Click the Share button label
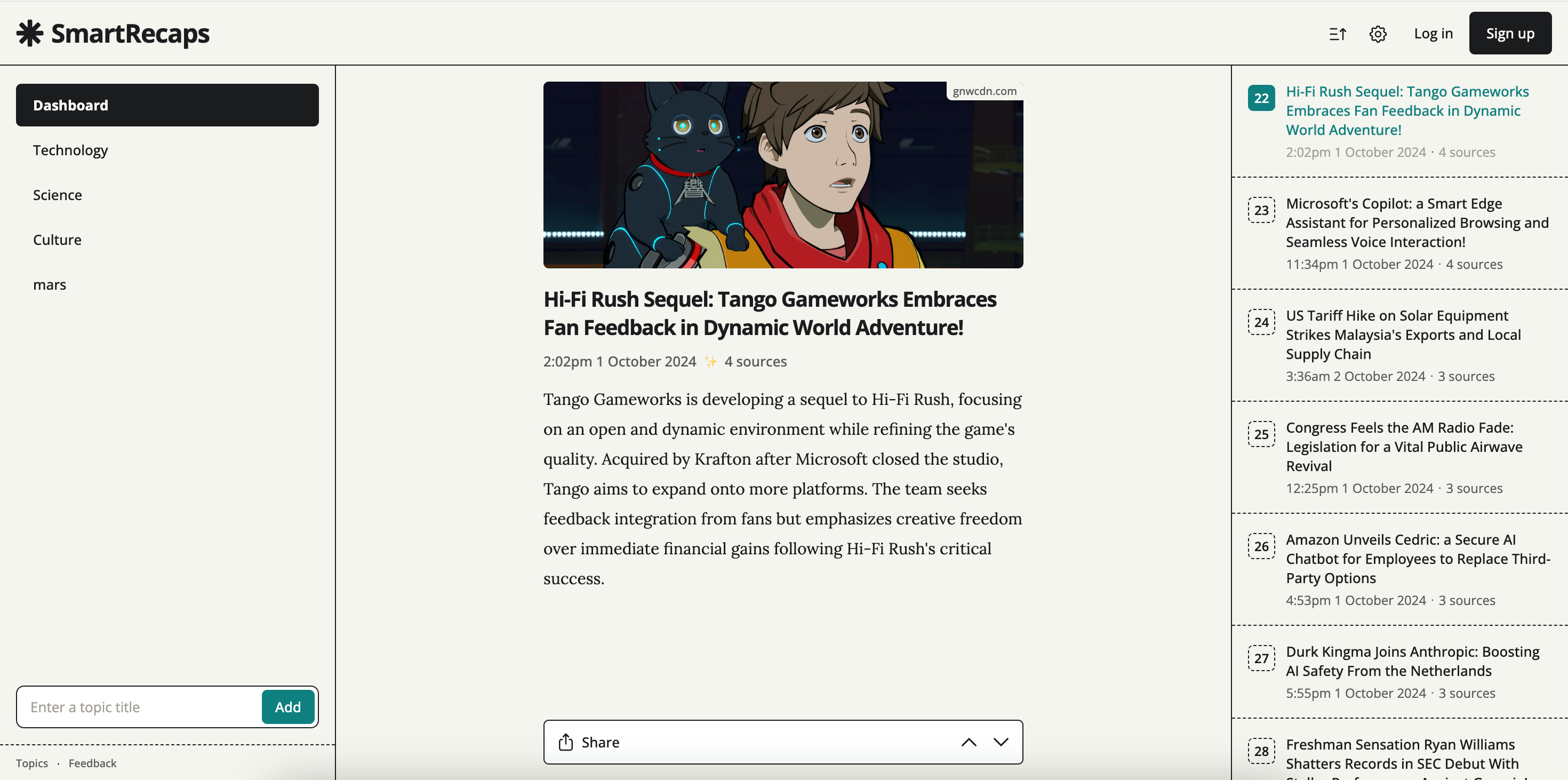Viewport: 1568px width, 780px height. click(x=600, y=742)
